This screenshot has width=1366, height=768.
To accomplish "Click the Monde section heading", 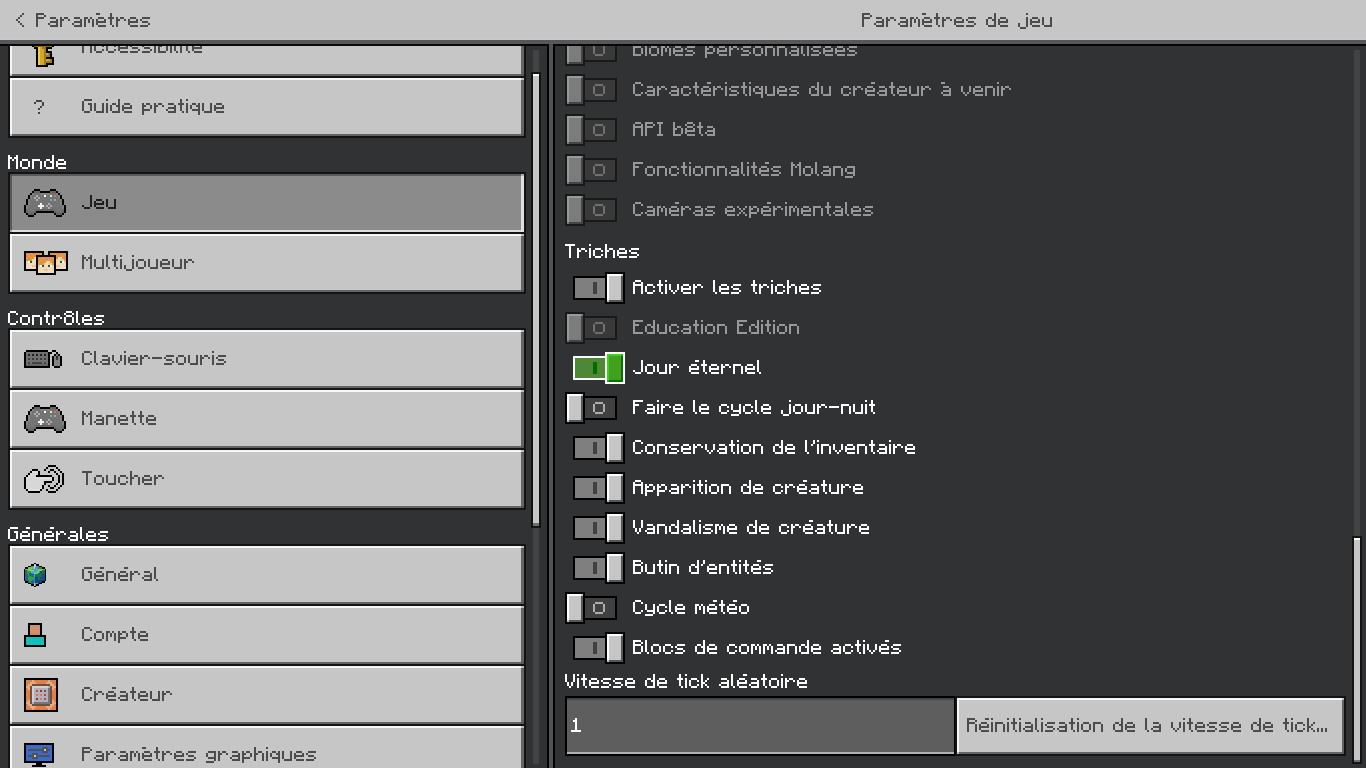I will (x=37, y=163).
